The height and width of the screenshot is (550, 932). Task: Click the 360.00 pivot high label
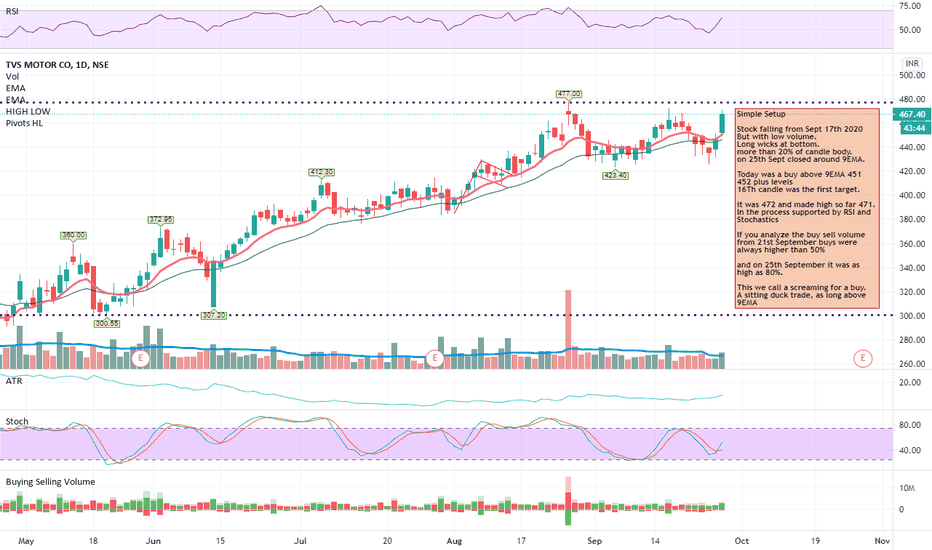coord(74,235)
